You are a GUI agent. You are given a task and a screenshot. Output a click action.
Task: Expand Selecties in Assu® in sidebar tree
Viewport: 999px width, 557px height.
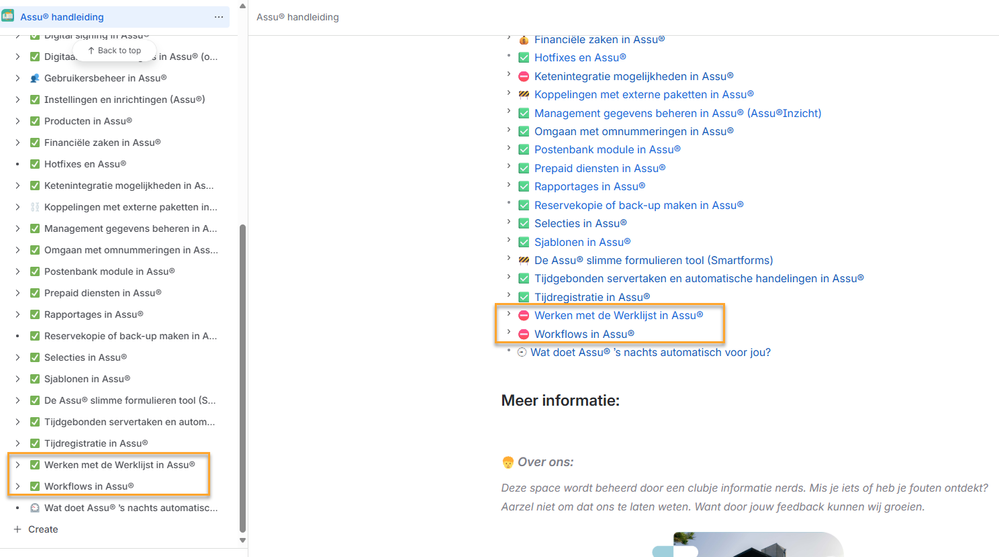tap(18, 358)
